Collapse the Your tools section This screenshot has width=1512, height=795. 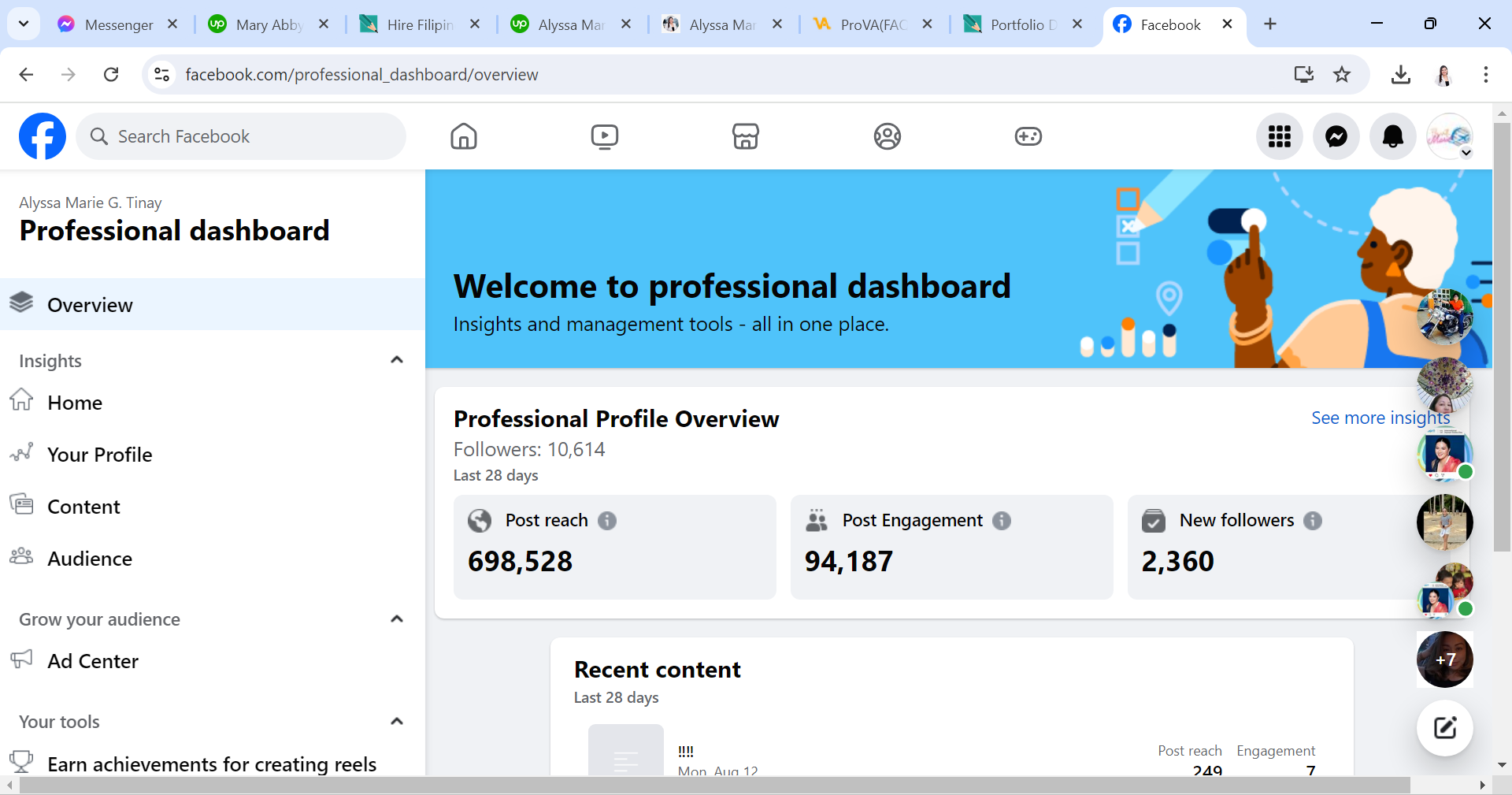click(397, 722)
